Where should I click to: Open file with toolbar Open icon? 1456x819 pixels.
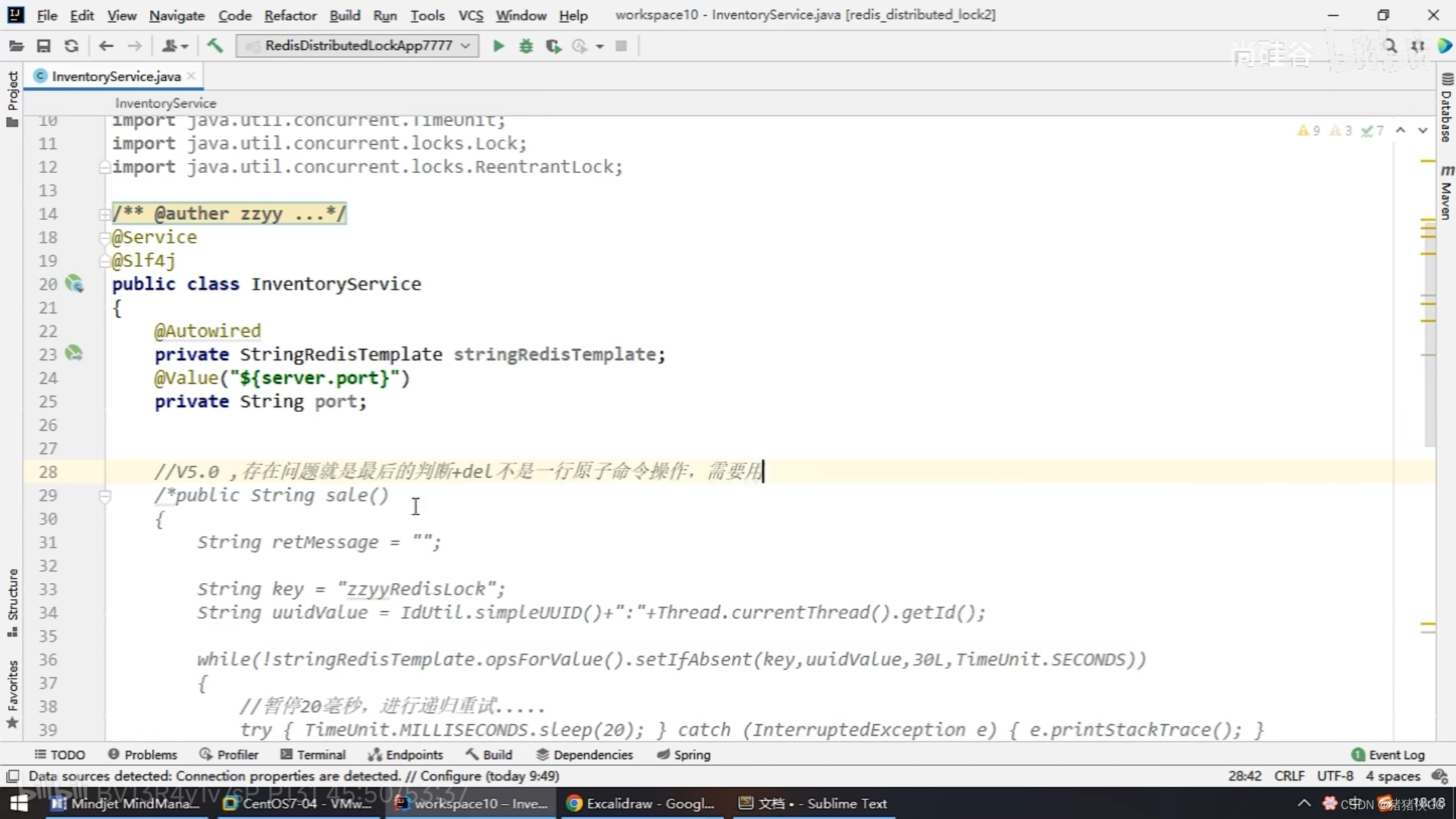coord(16,46)
